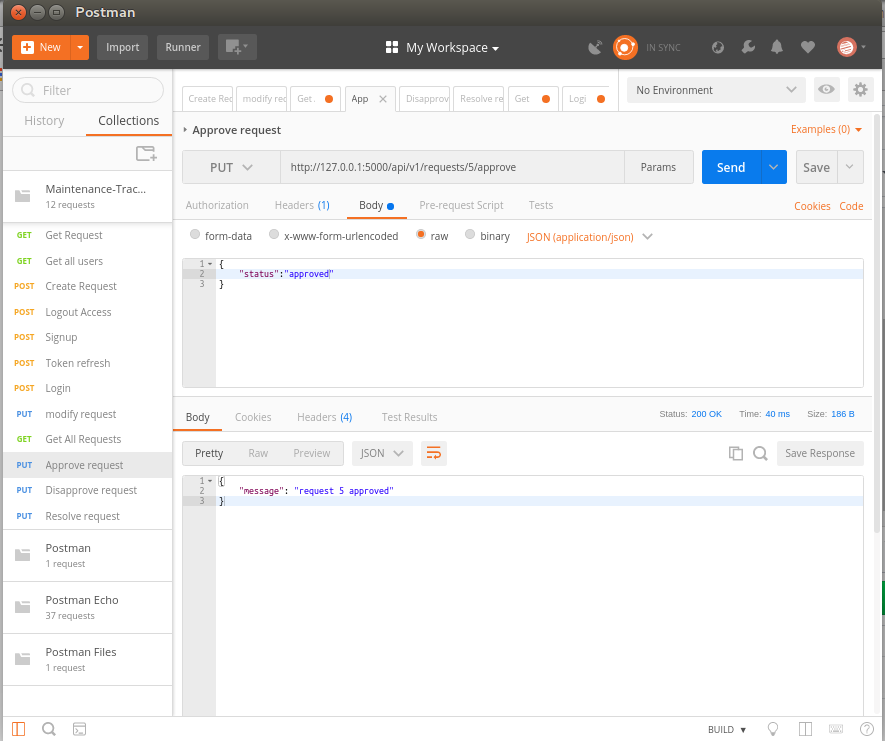Screen dimensions: 885x741
Task: Select the form-data radio button
Action: [195, 234]
